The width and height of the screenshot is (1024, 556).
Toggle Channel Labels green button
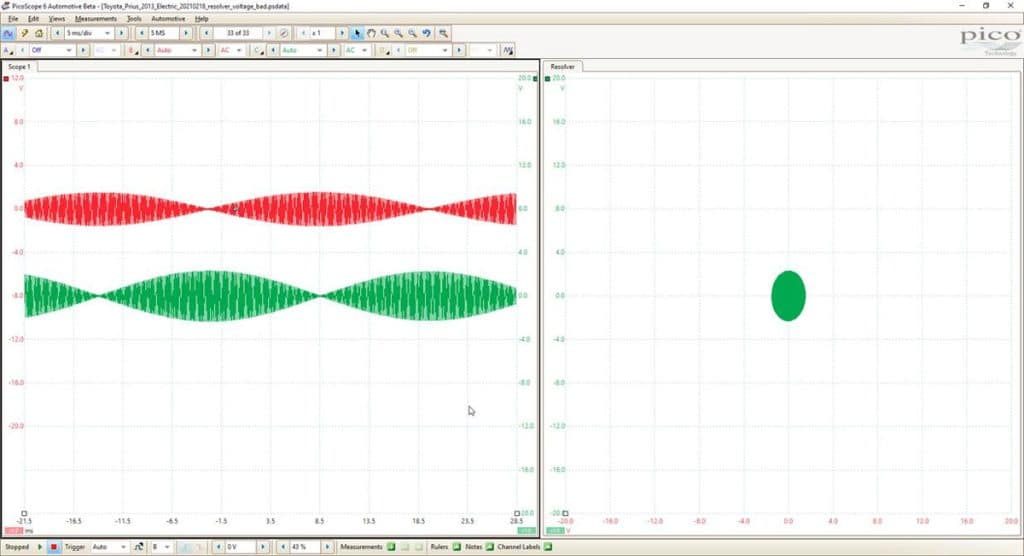tap(548, 547)
